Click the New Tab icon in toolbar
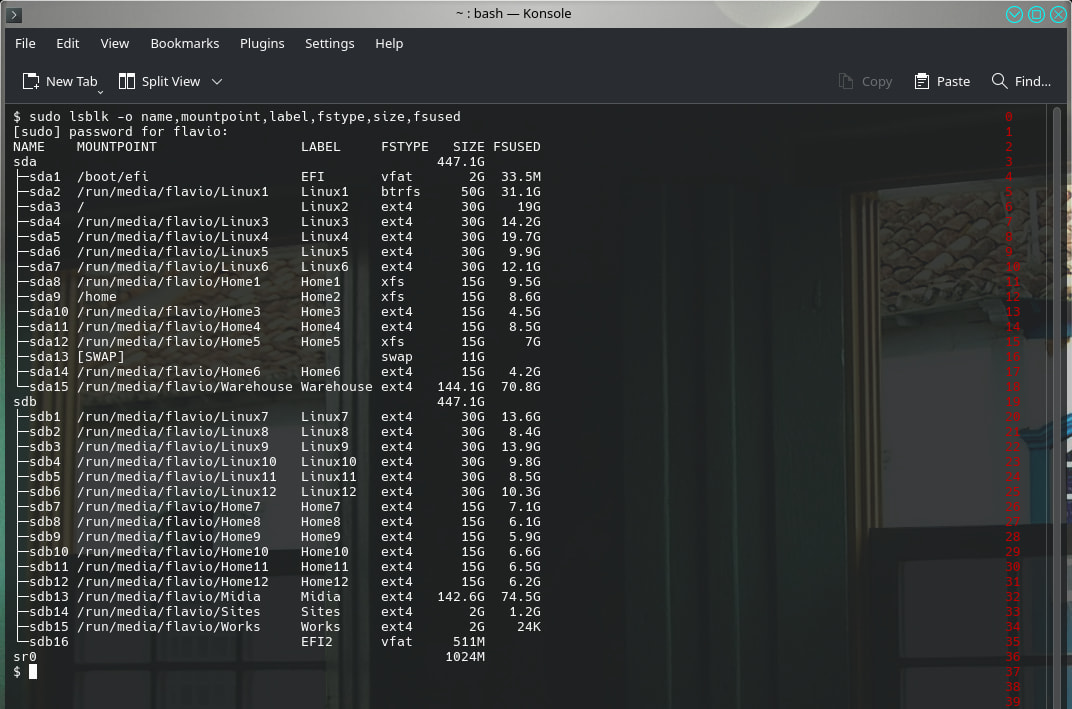The width and height of the screenshot is (1072, 709). [x=31, y=81]
